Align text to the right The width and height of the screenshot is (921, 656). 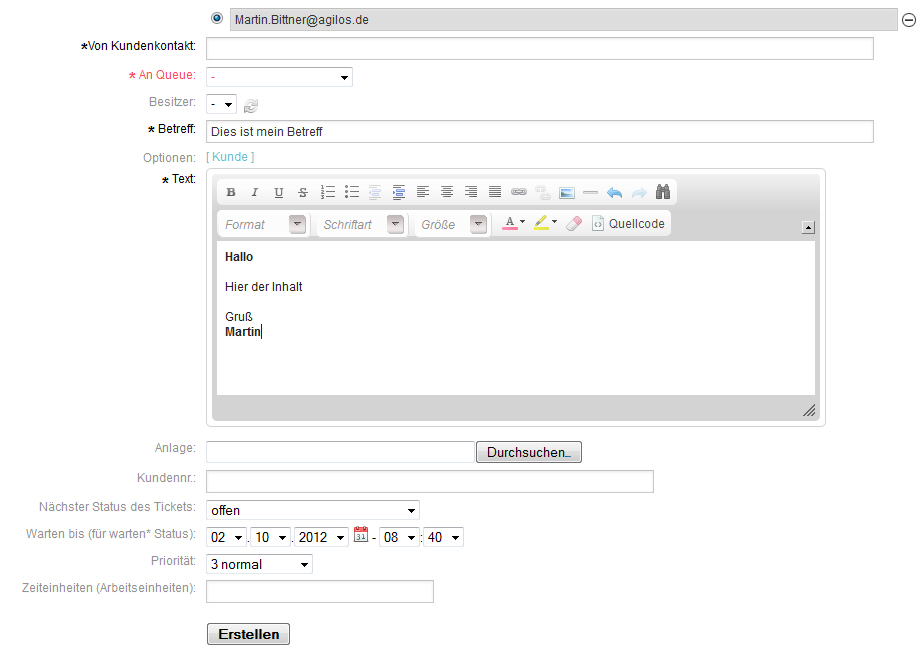click(x=471, y=192)
